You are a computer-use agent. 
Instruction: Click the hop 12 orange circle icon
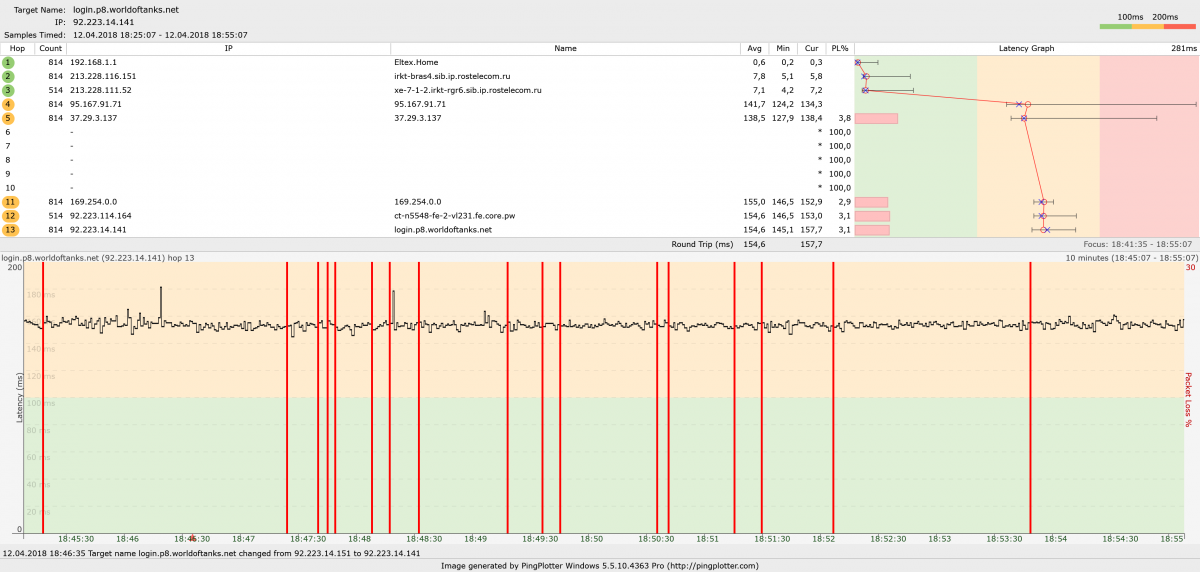click(10, 216)
